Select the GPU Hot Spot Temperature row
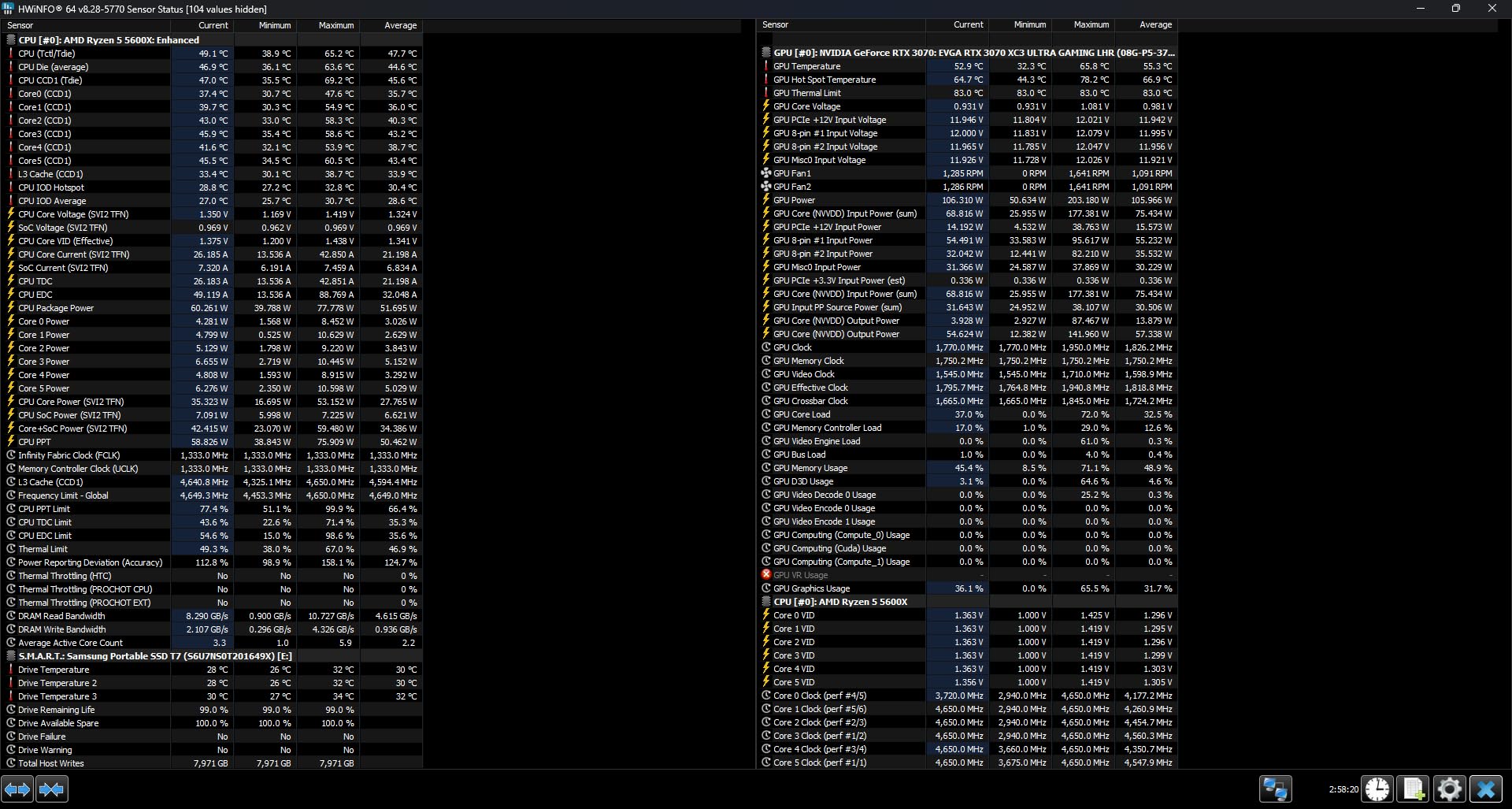Image resolution: width=1512 pixels, height=809 pixels. 824,80
